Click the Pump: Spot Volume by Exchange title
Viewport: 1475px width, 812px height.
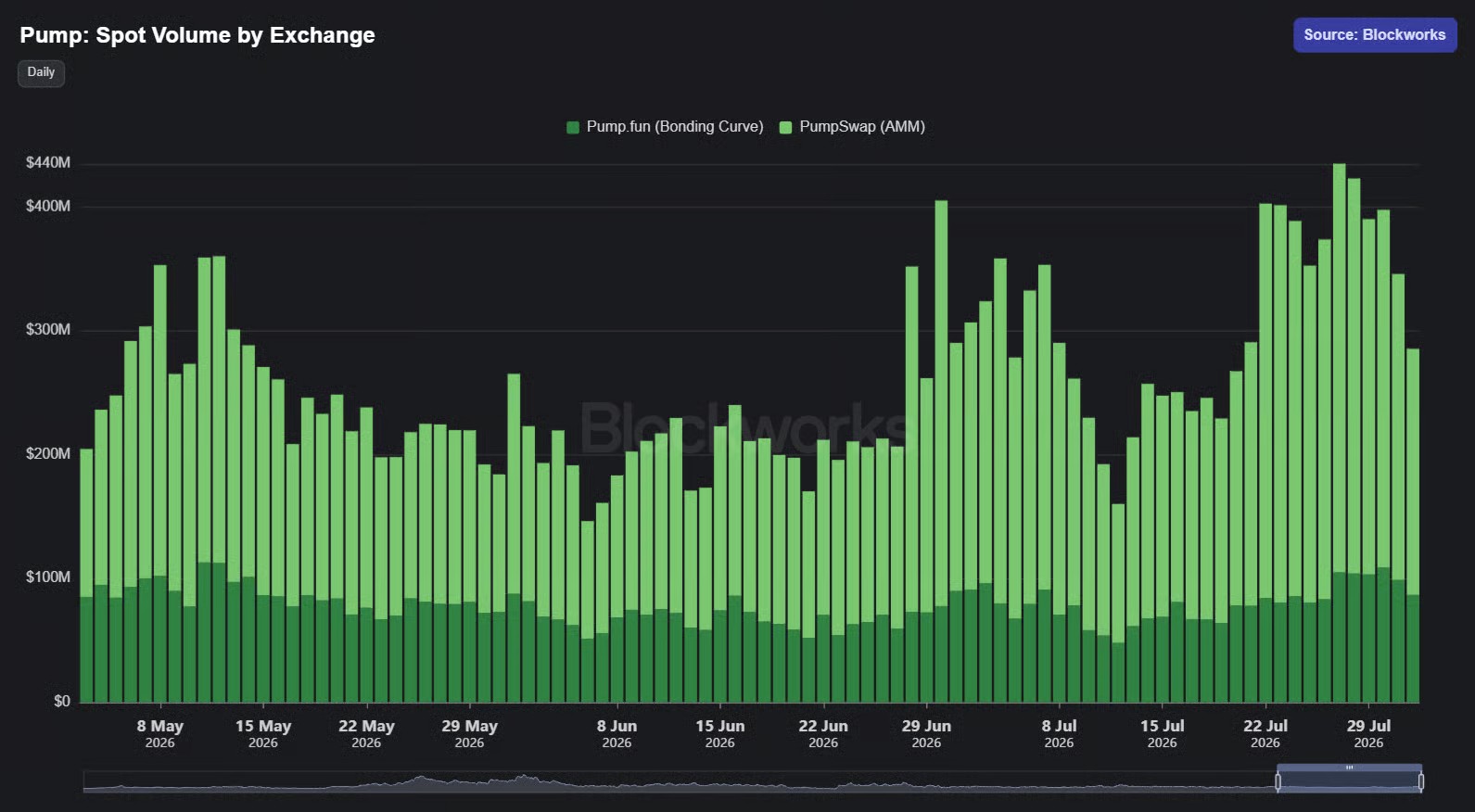pyautogui.click(x=197, y=35)
